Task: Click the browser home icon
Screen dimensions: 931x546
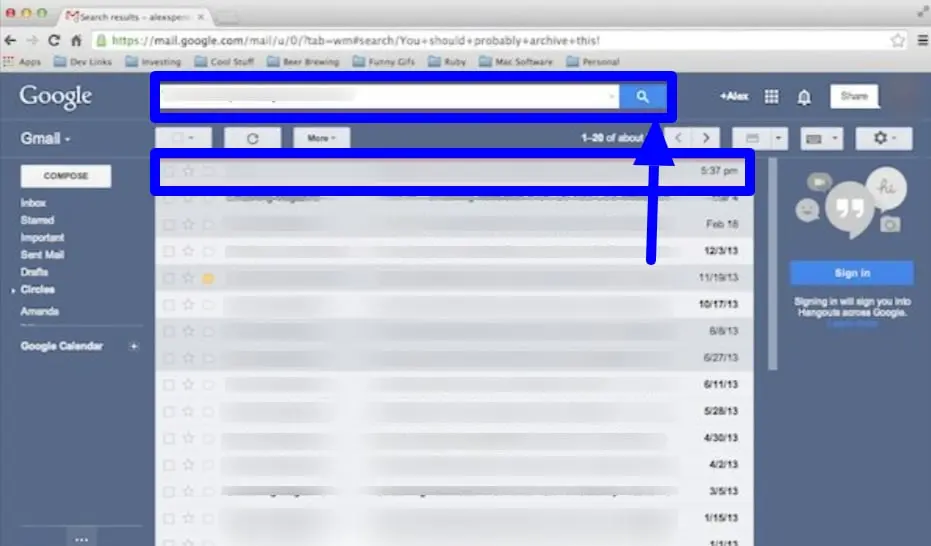Action: tap(76, 40)
